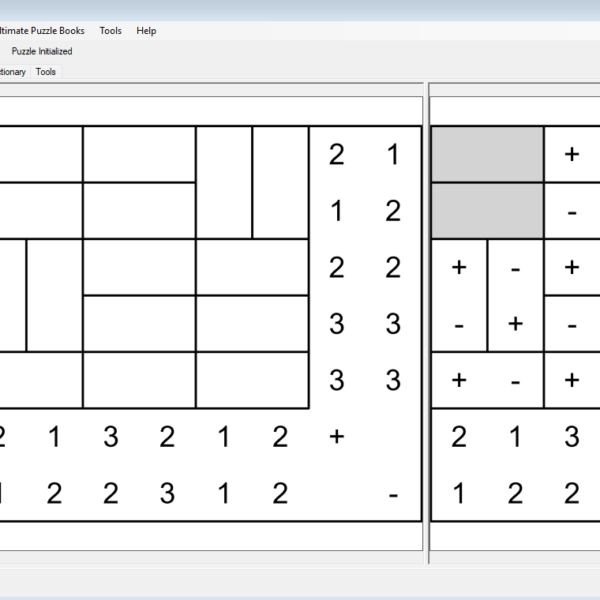
Task: Click the minus legend symbol at puzzle corner
Action: pos(392,493)
